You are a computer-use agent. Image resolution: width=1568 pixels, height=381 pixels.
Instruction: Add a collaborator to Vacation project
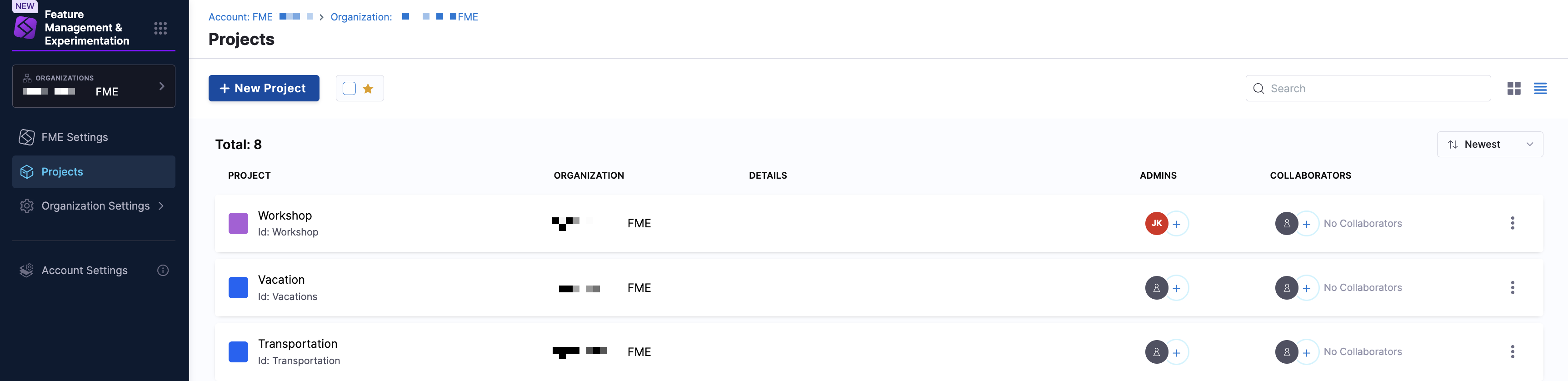pos(1306,288)
